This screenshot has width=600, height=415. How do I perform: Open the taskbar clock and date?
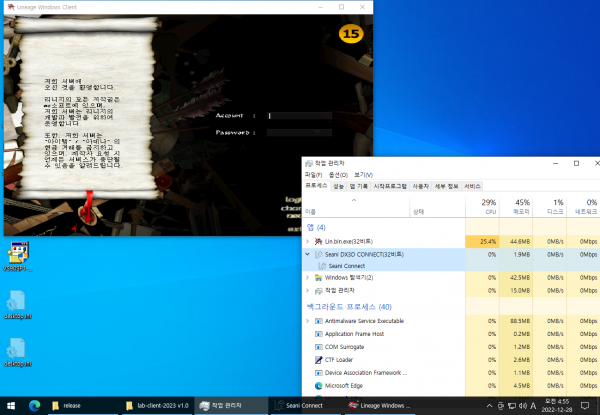557,405
